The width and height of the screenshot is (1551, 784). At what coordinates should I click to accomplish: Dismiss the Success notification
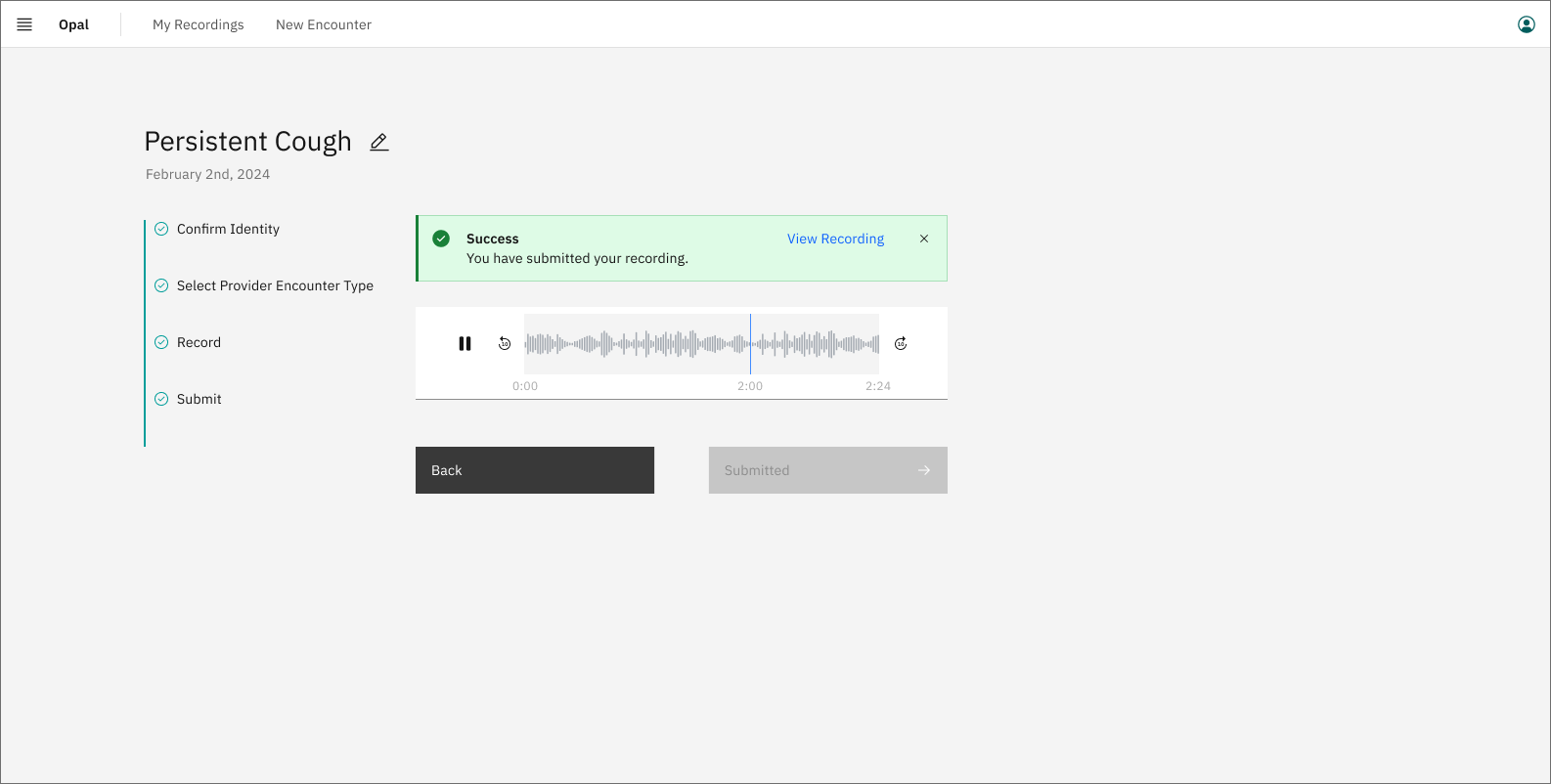tap(924, 239)
